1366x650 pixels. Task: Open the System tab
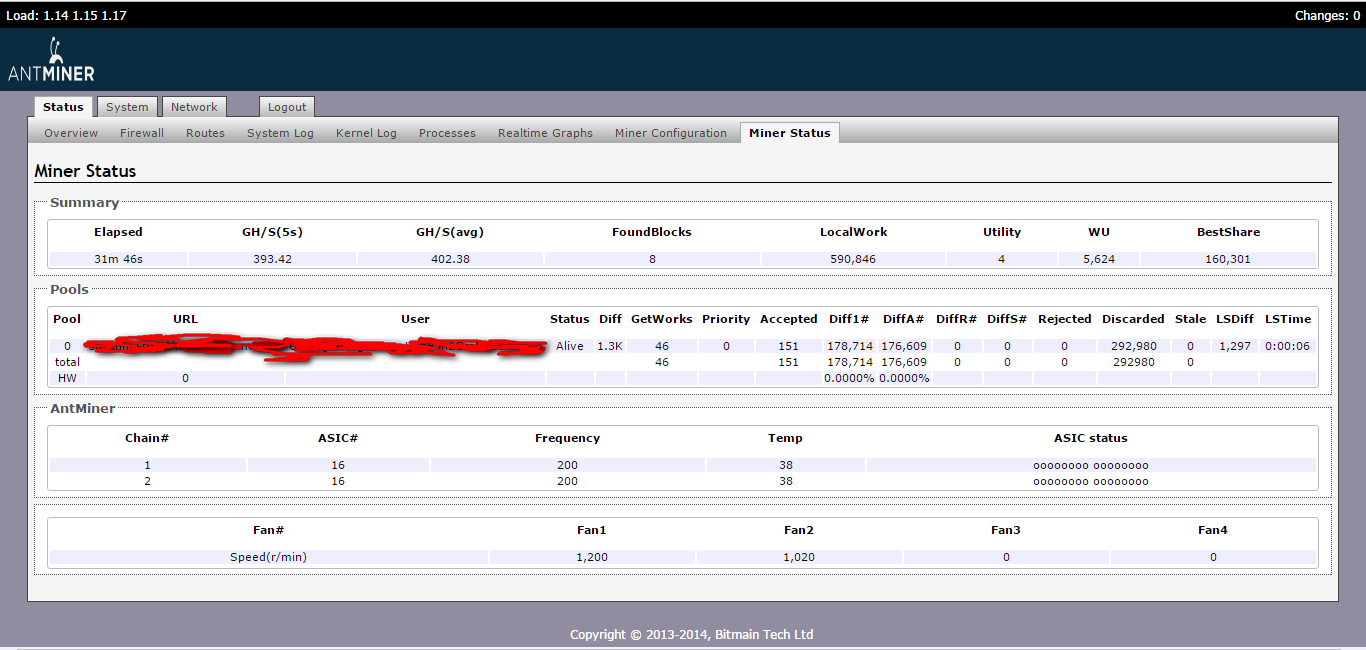coord(127,107)
